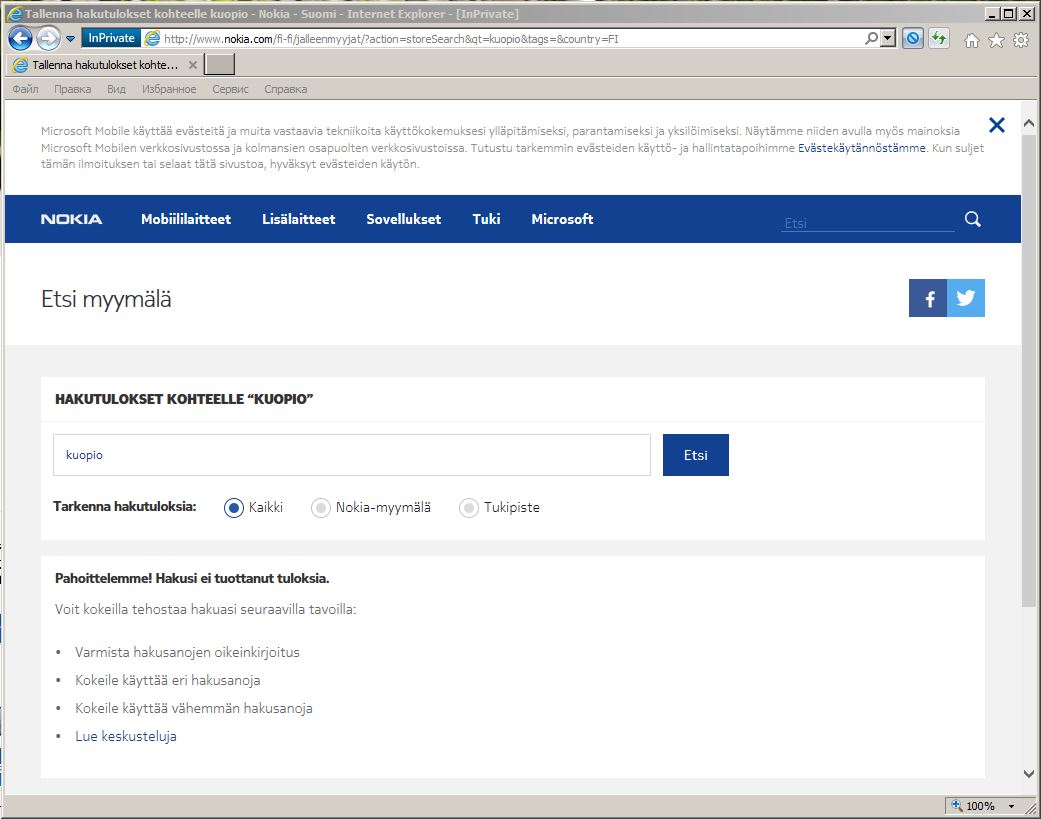Click the refresh page icon
Image resolution: width=1041 pixels, height=819 pixels.
(x=938, y=39)
